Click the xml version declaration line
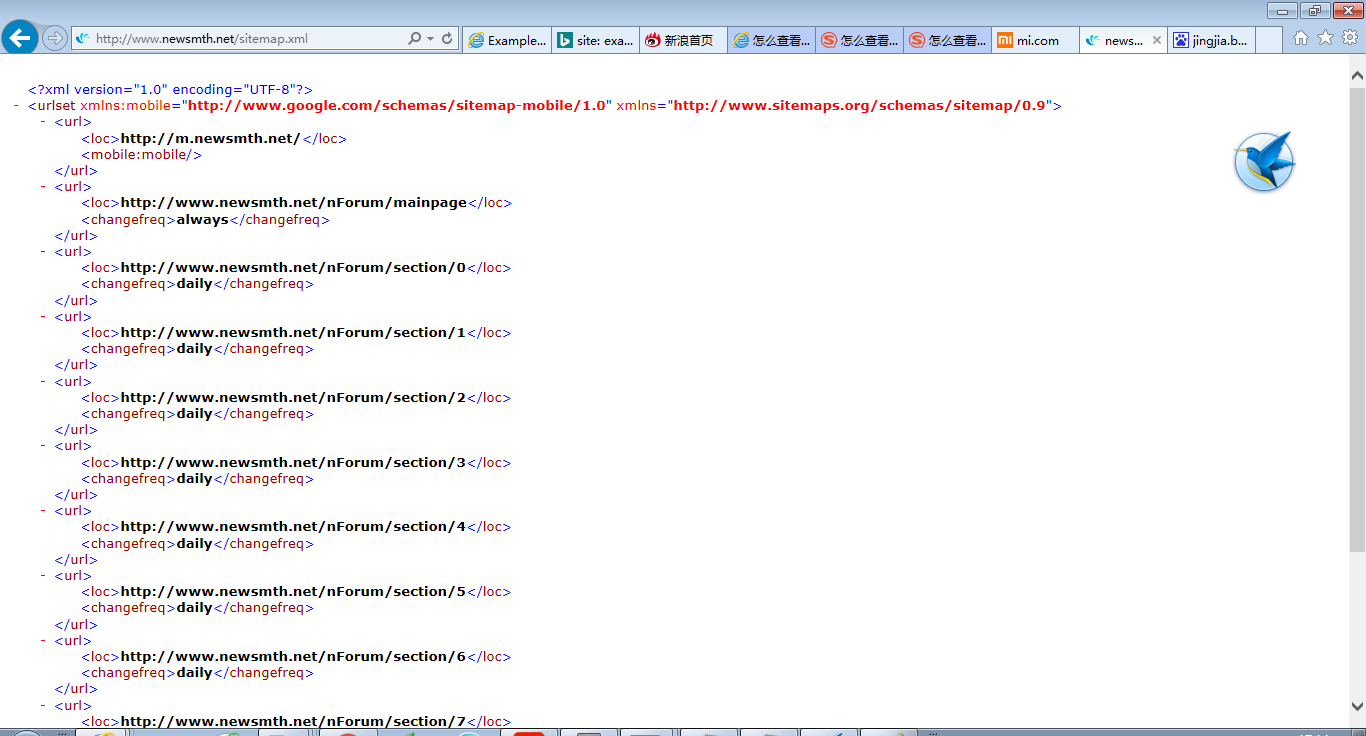 [x=170, y=89]
